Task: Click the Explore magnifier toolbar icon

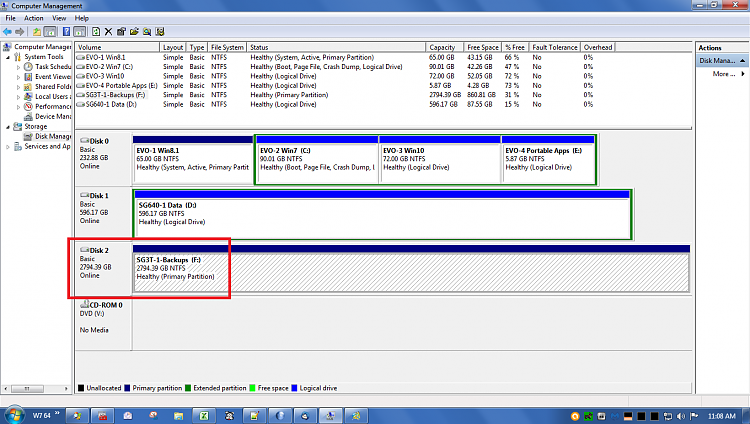Action: coord(147,32)
